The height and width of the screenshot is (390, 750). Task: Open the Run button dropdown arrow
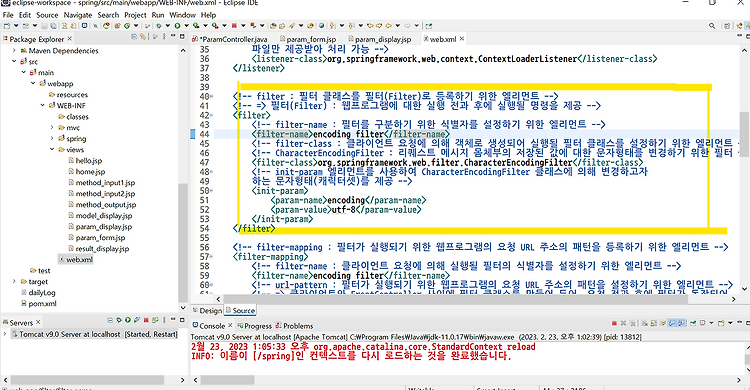coord(187,25)
